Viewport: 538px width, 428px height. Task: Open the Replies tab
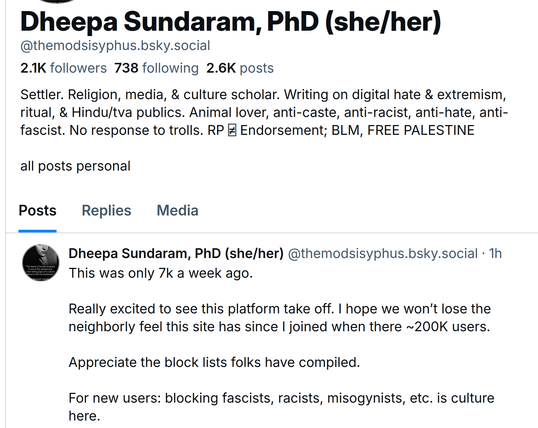(x=106, y=210)
